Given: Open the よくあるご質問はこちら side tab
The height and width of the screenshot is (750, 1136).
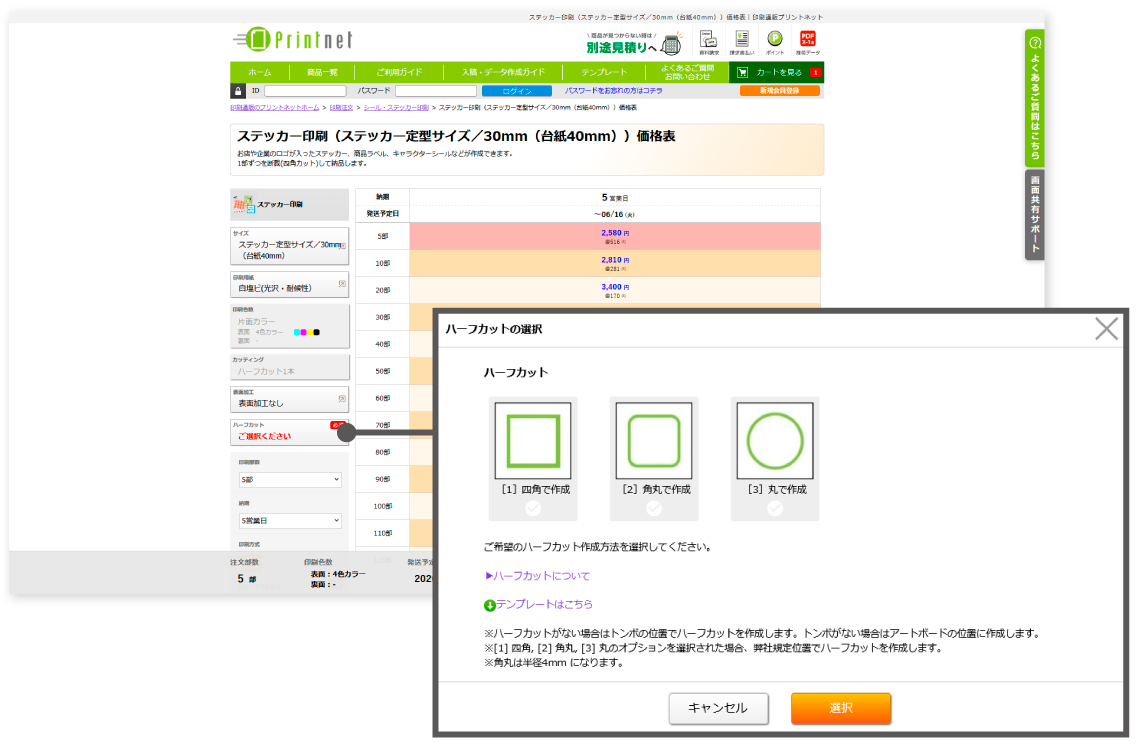Looking at the screenshot, I should 1035,99.
